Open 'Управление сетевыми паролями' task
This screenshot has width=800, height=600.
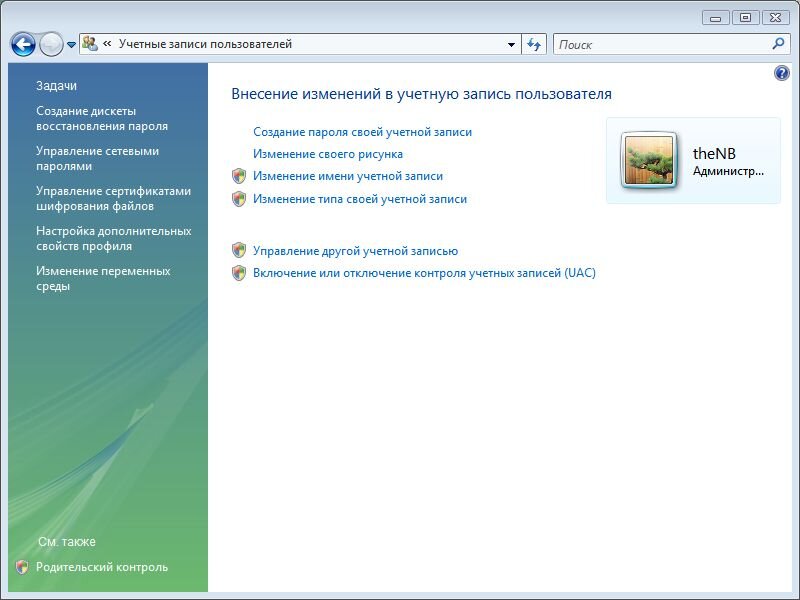[x=97, y=159]
